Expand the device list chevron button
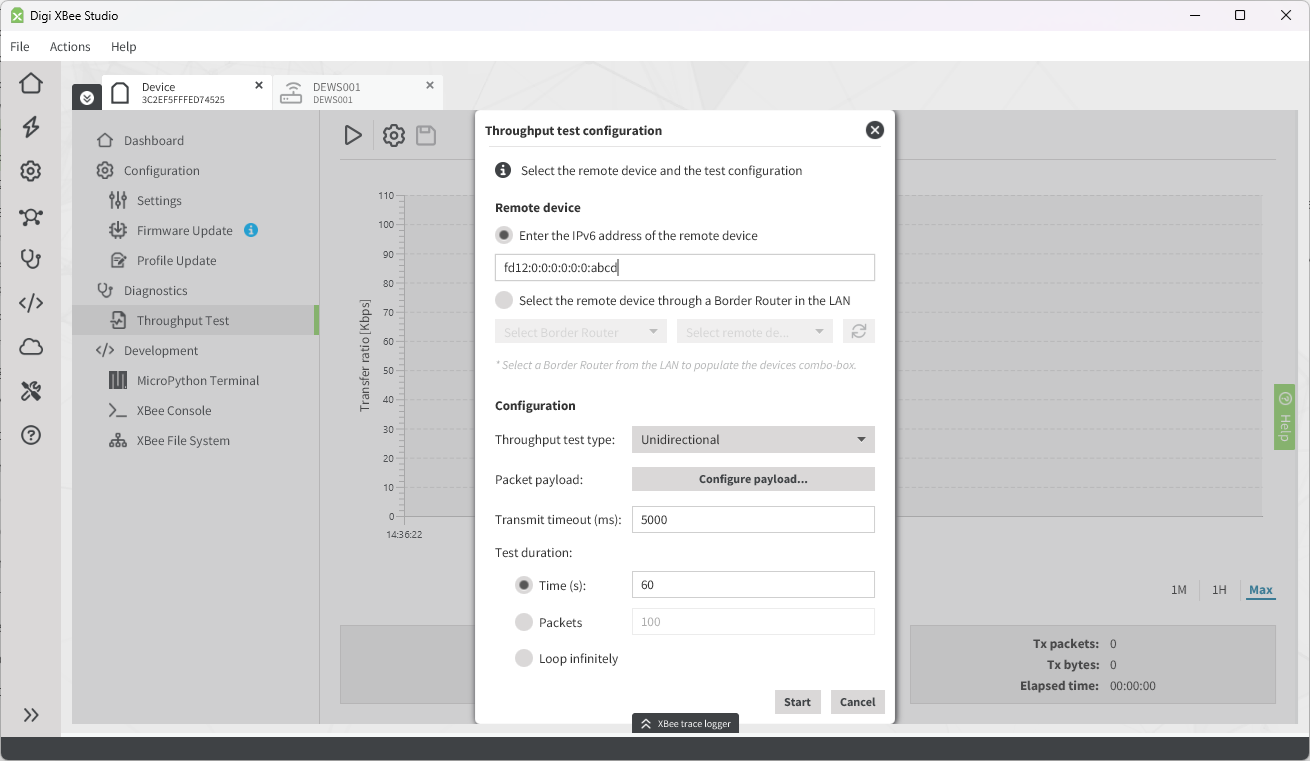The image size is (1310, 761). [87, 97]
